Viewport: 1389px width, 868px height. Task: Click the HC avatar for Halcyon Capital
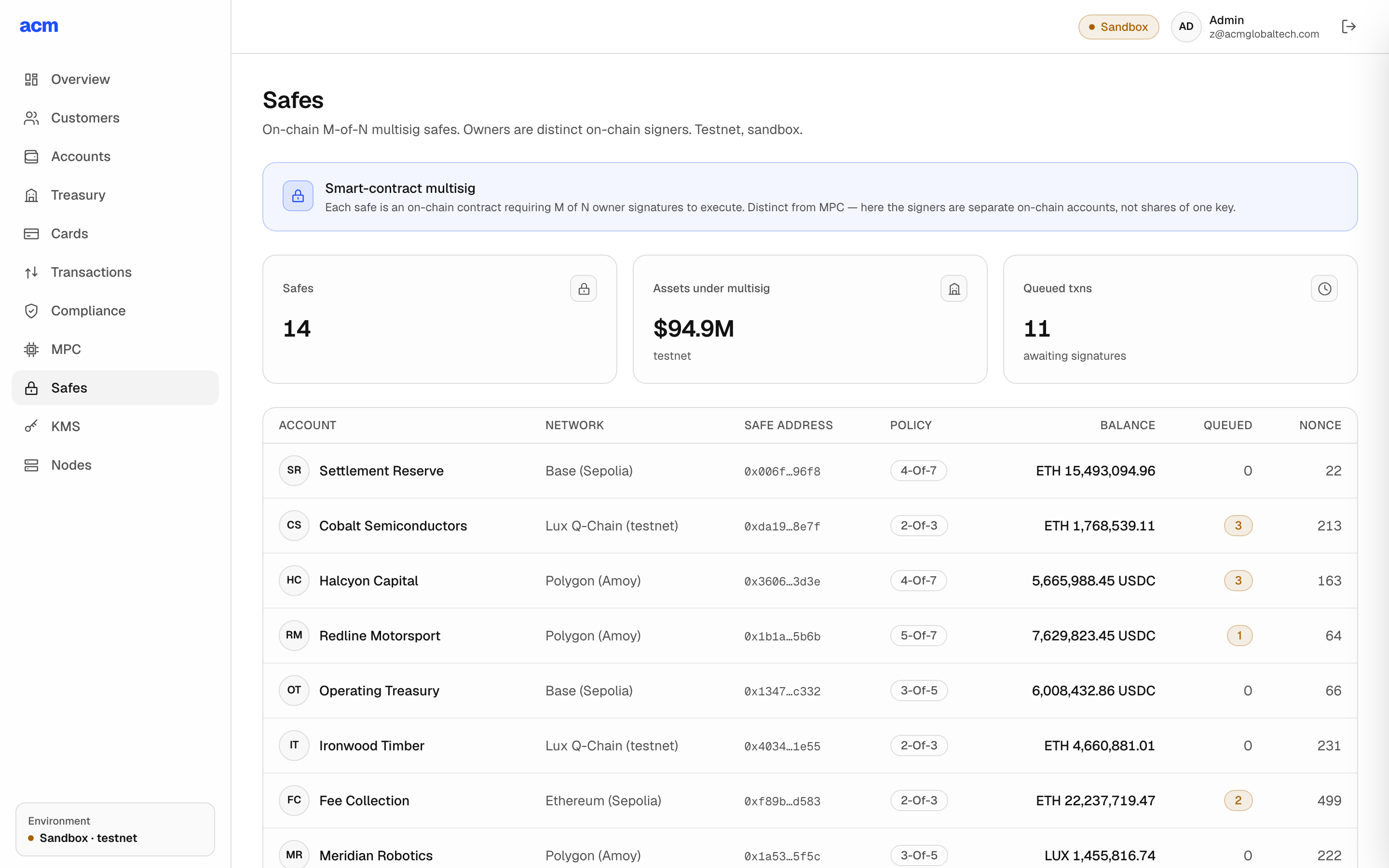point(294,581)
